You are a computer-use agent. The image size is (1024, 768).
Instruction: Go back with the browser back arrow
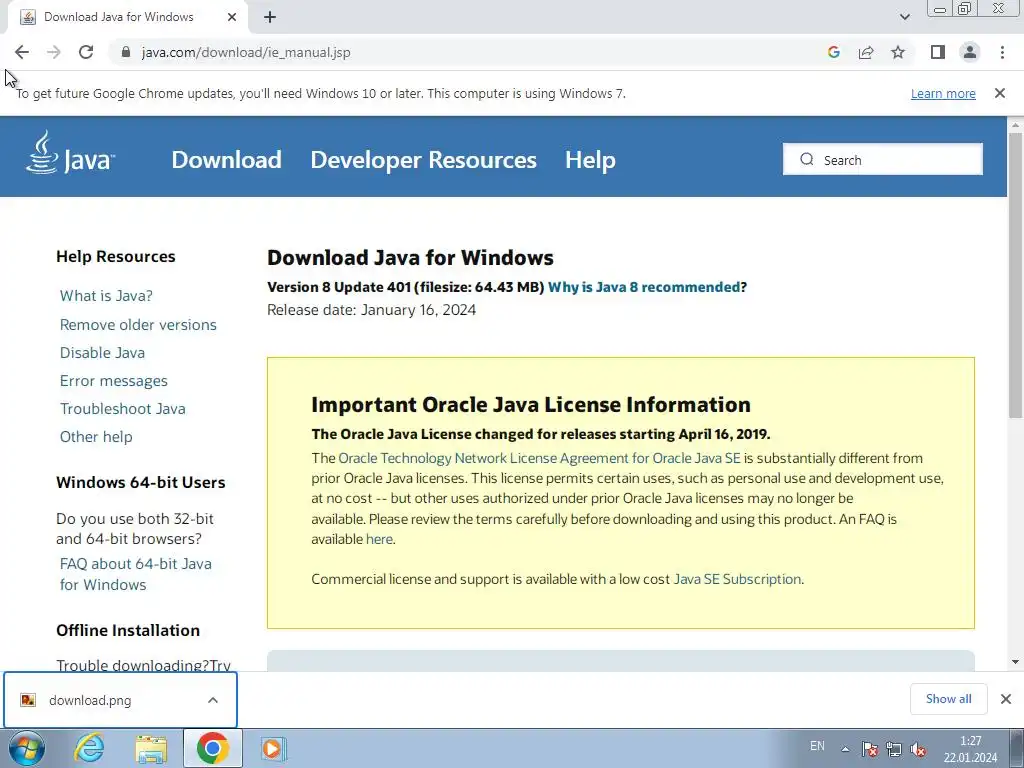point(22,52)
